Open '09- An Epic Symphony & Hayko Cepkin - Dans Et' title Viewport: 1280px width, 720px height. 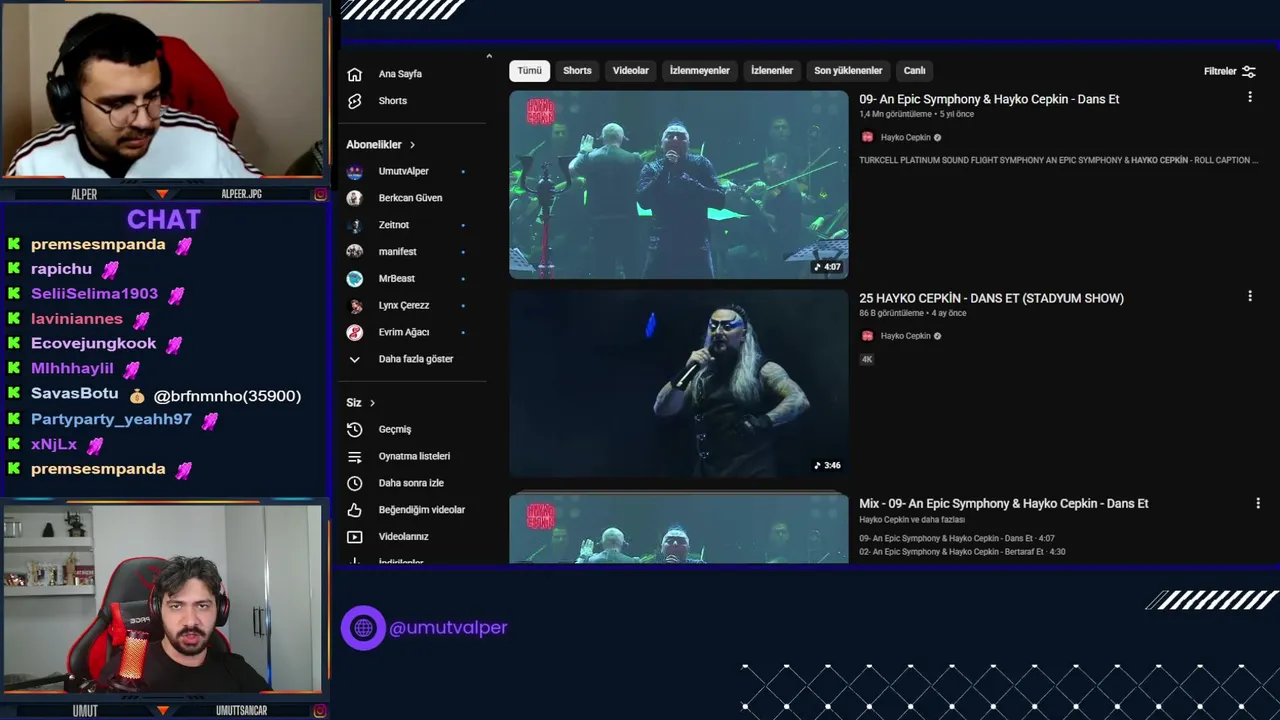pos(989,99)
